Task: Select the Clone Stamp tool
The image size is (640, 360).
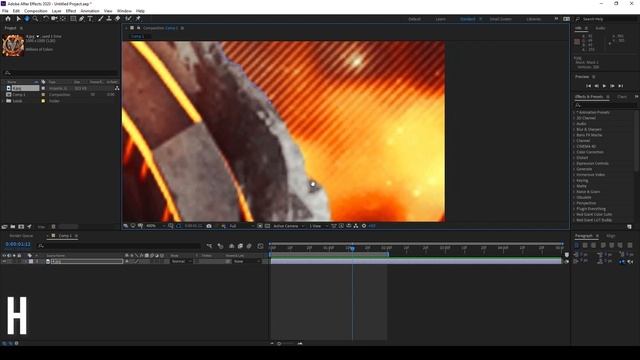Action: [109, 19]
